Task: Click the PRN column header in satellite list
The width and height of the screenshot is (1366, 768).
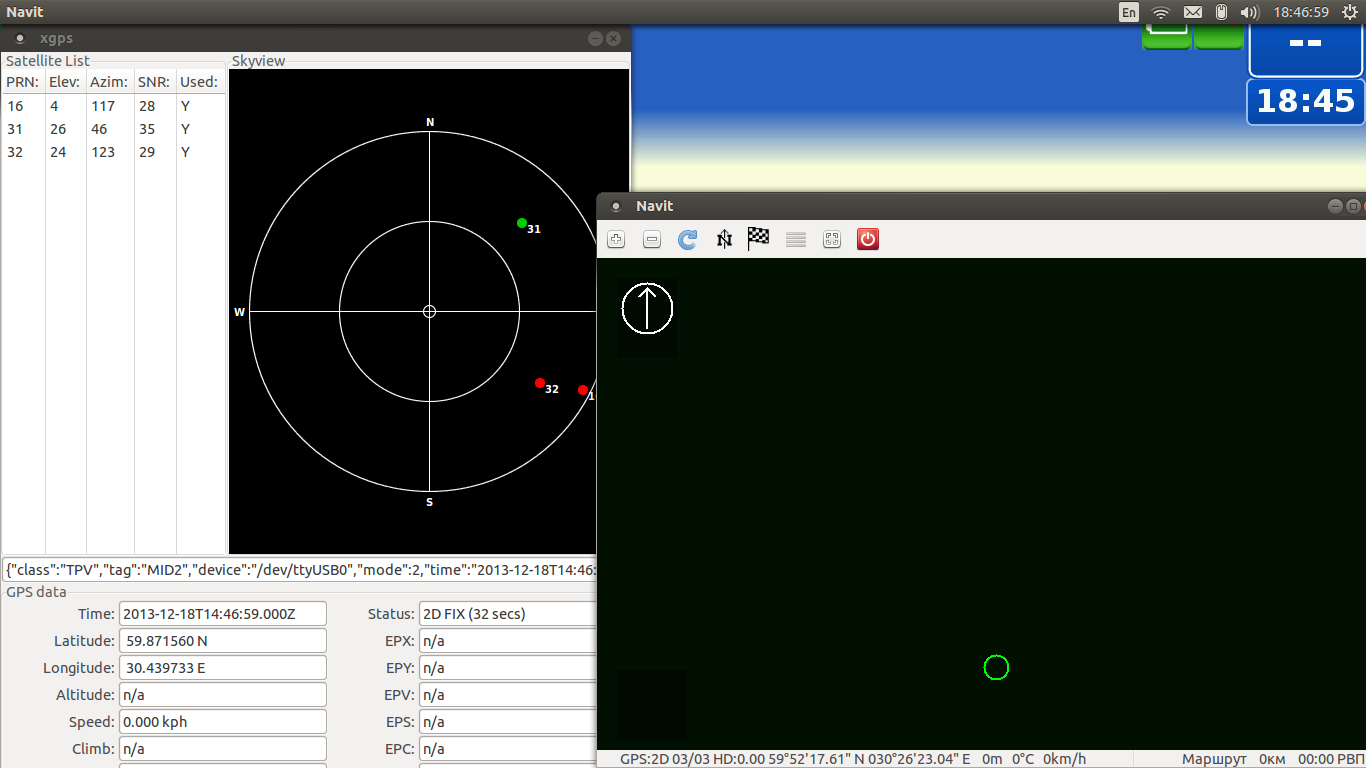Action: click(22, 82)
